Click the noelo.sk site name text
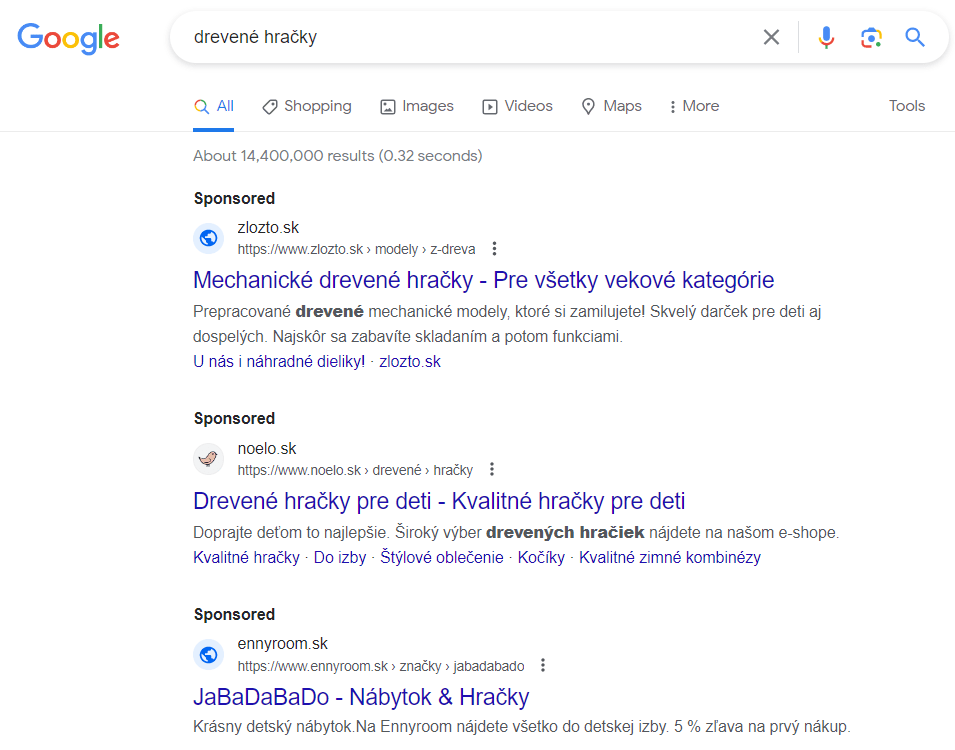Image resolution: width=955 pixels, height=750 pixels. point(267,449)
